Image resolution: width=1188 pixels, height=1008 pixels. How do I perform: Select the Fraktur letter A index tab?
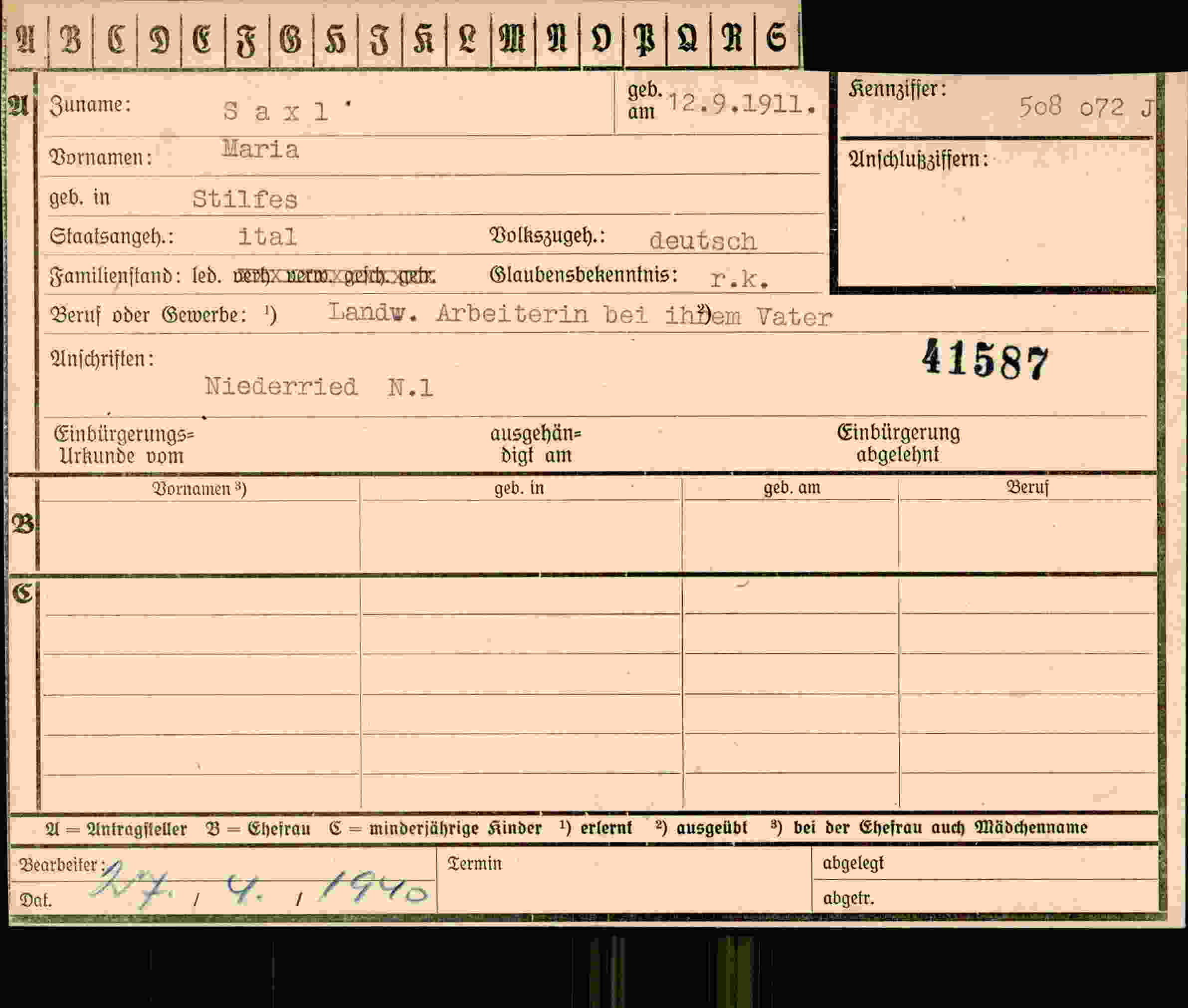[x=26, y=40]
